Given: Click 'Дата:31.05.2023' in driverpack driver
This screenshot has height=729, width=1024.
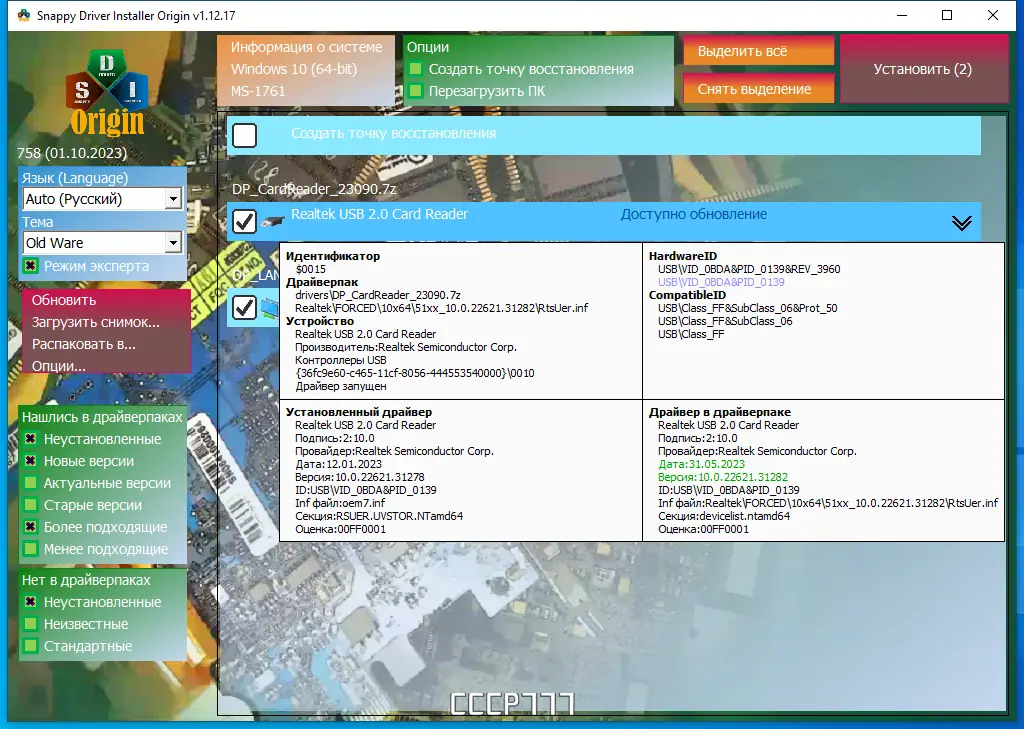Looking at the screenshot, I should click(701, 464).
